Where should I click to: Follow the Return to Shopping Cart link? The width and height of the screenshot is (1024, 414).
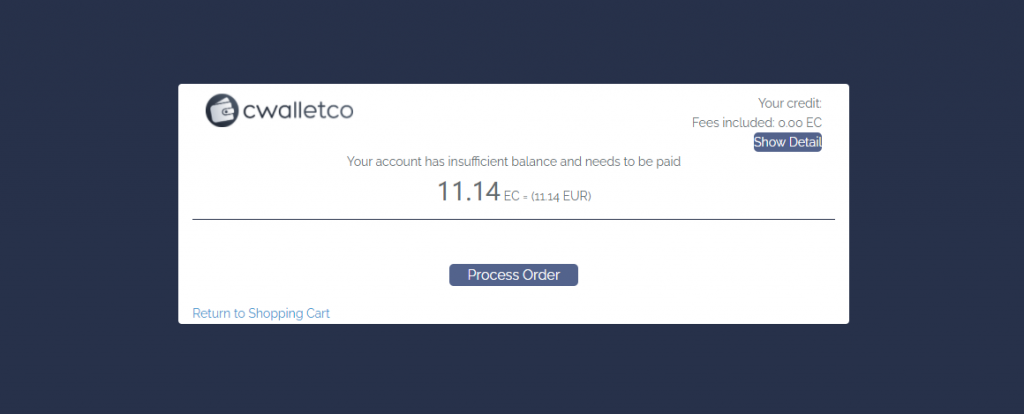pos(261,313)
